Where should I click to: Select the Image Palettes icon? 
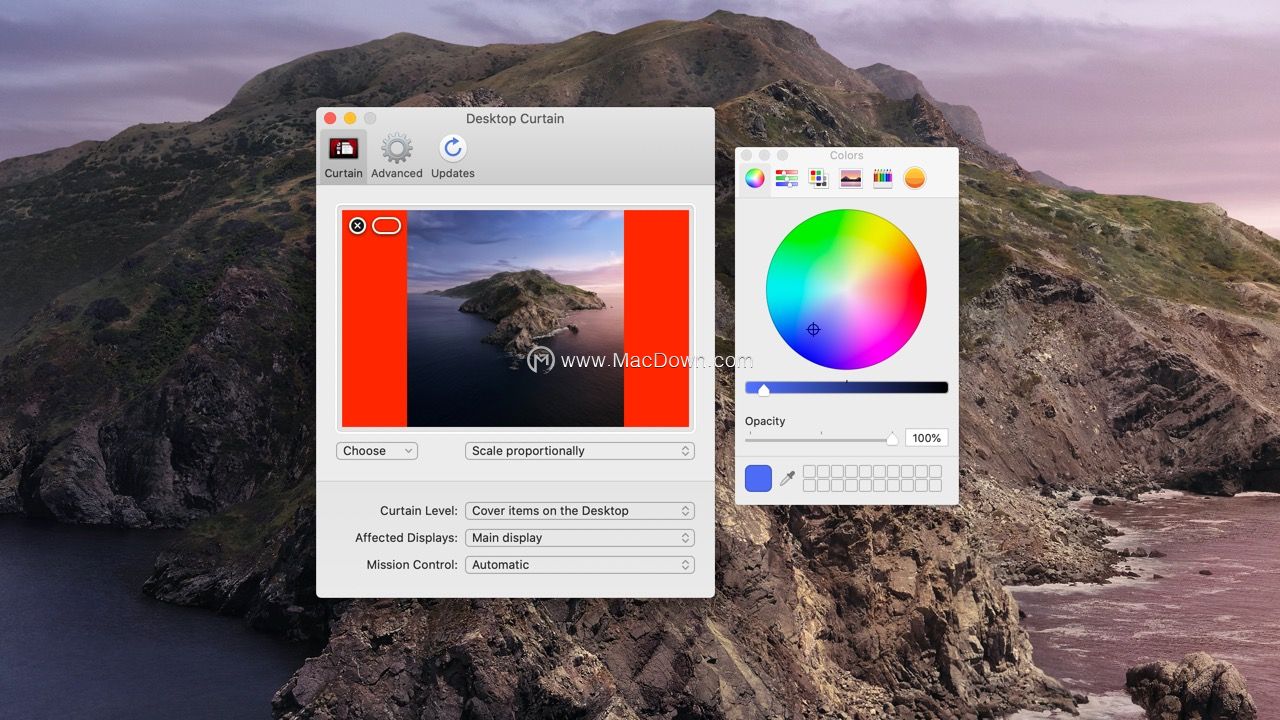850,178
